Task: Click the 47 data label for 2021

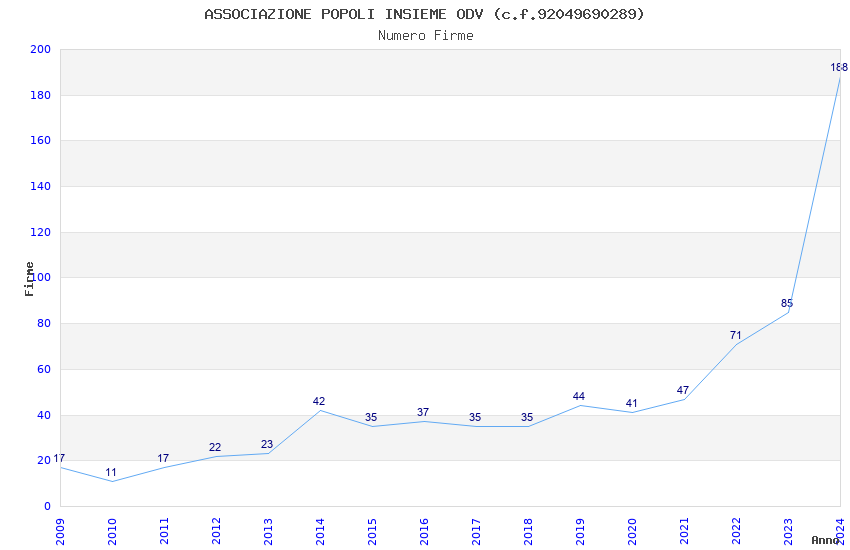Action: point(682,390)
